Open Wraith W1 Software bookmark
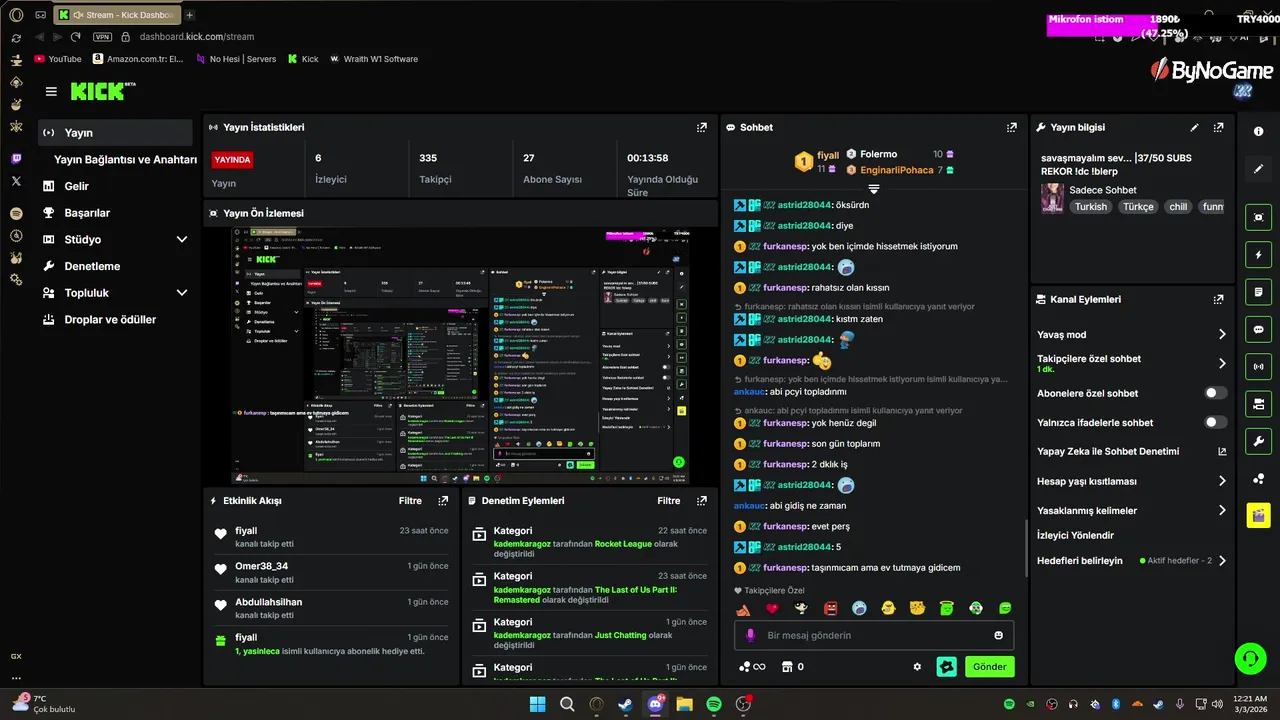Image resolution: width=1280 pixels, height=720 pixels. (374, 59)
